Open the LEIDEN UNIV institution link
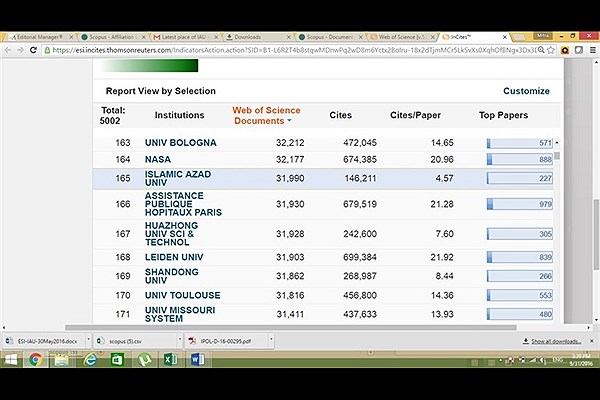 click(174, 257)
